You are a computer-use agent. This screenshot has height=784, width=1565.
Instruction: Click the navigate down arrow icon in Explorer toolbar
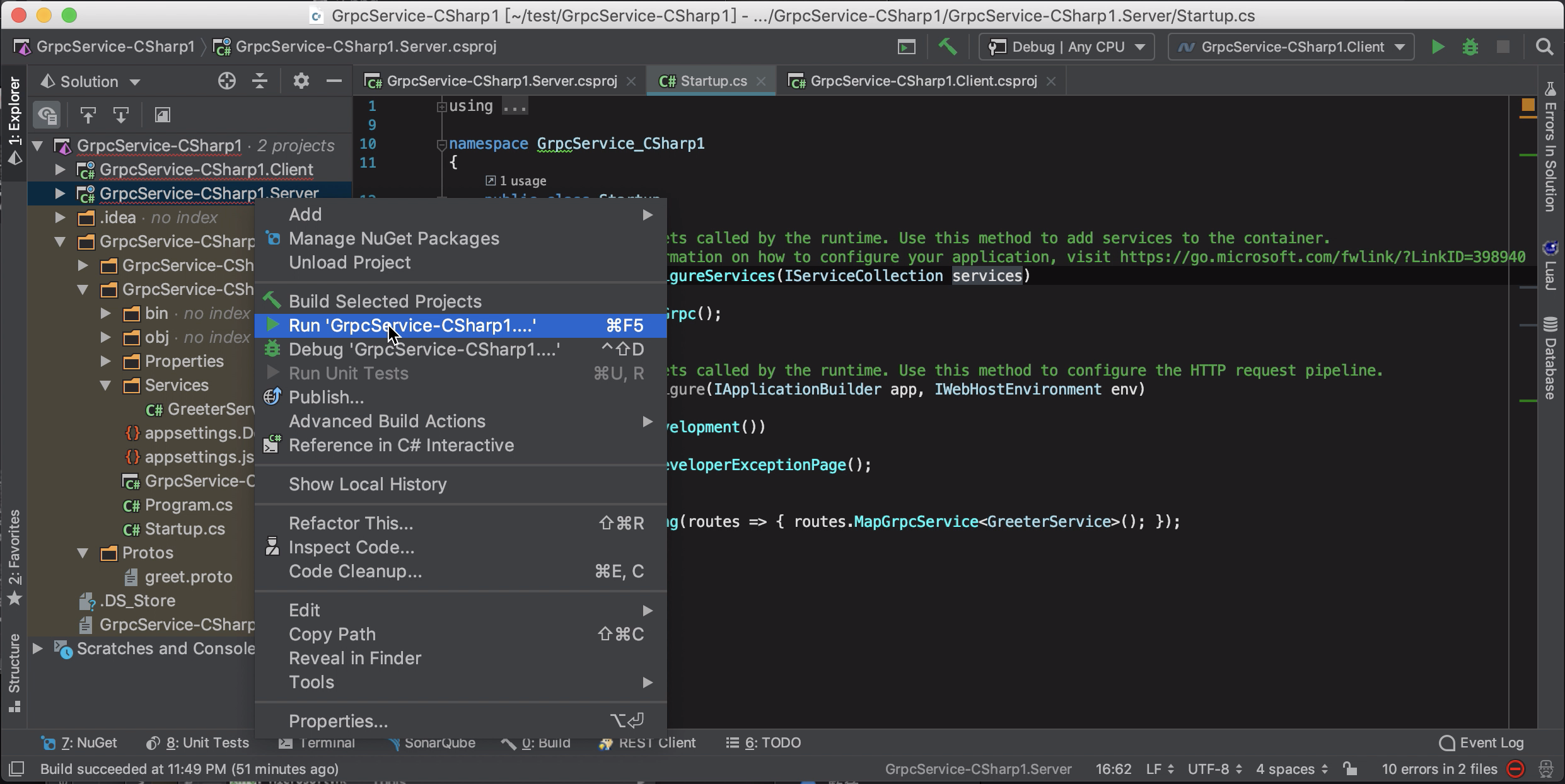(x=121, y=115)
